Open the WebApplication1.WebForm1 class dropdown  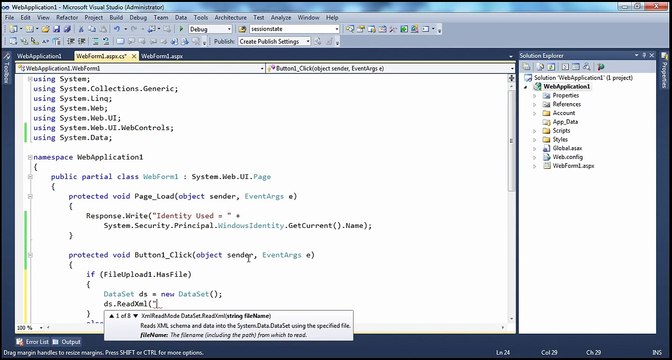click(262, 69)
